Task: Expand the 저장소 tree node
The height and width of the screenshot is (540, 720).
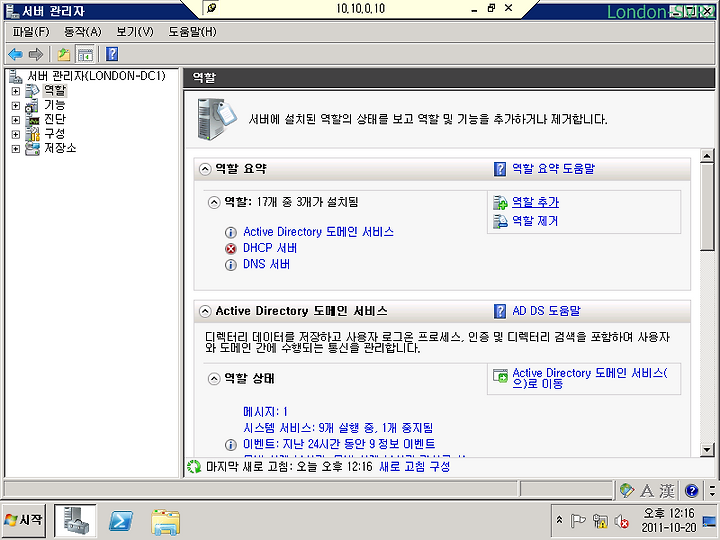Action: click(x=16, y=149)
